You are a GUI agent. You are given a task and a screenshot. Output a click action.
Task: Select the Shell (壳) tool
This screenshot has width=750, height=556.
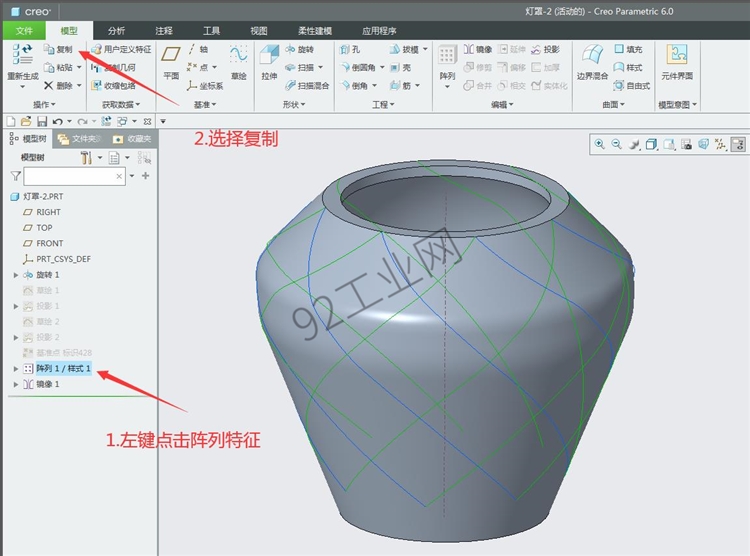tap(400, 67)
